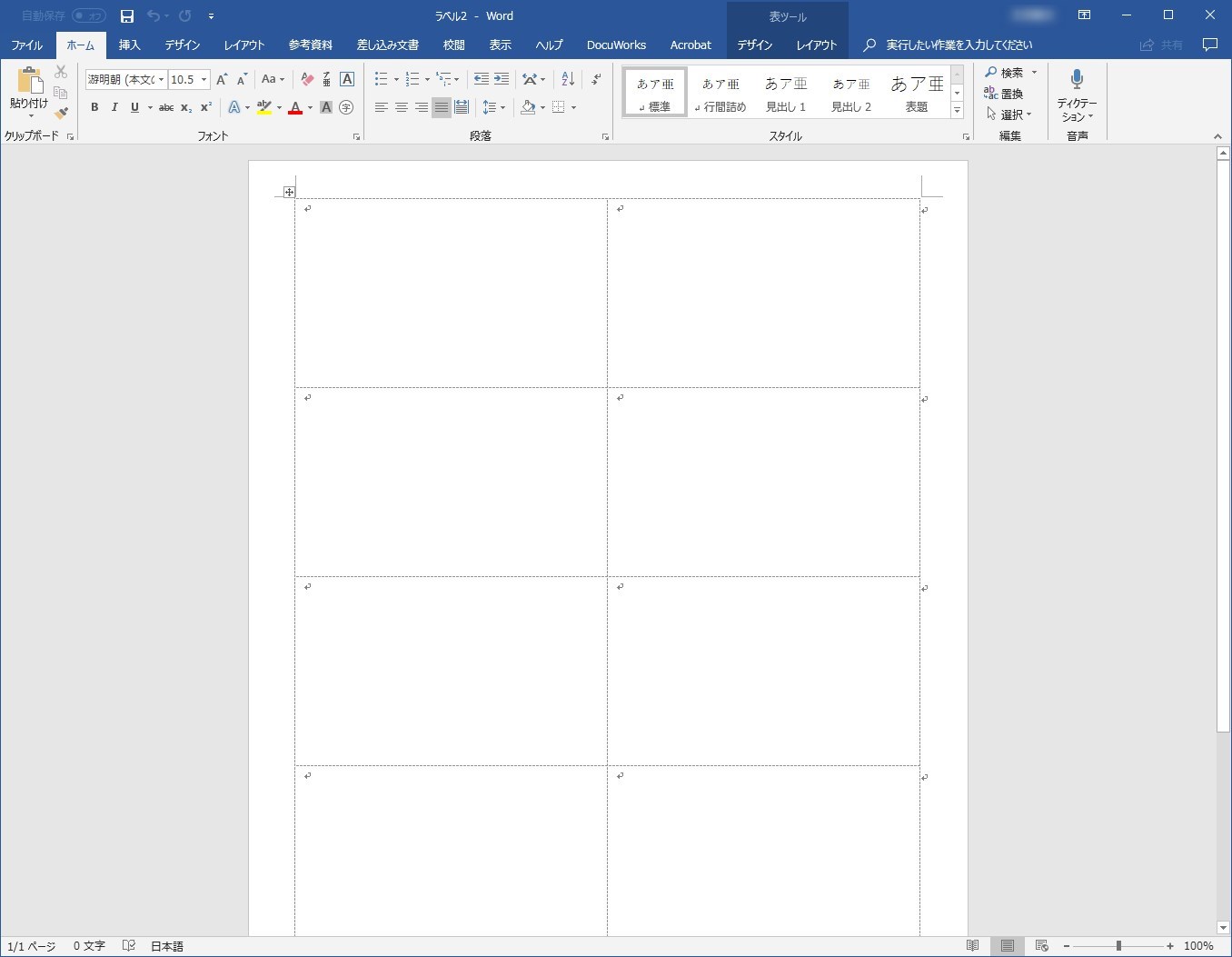The height and width of the screenshot is (957, 1232).
Task: Open the line spacing dropdown
Action: coord(494,107)
